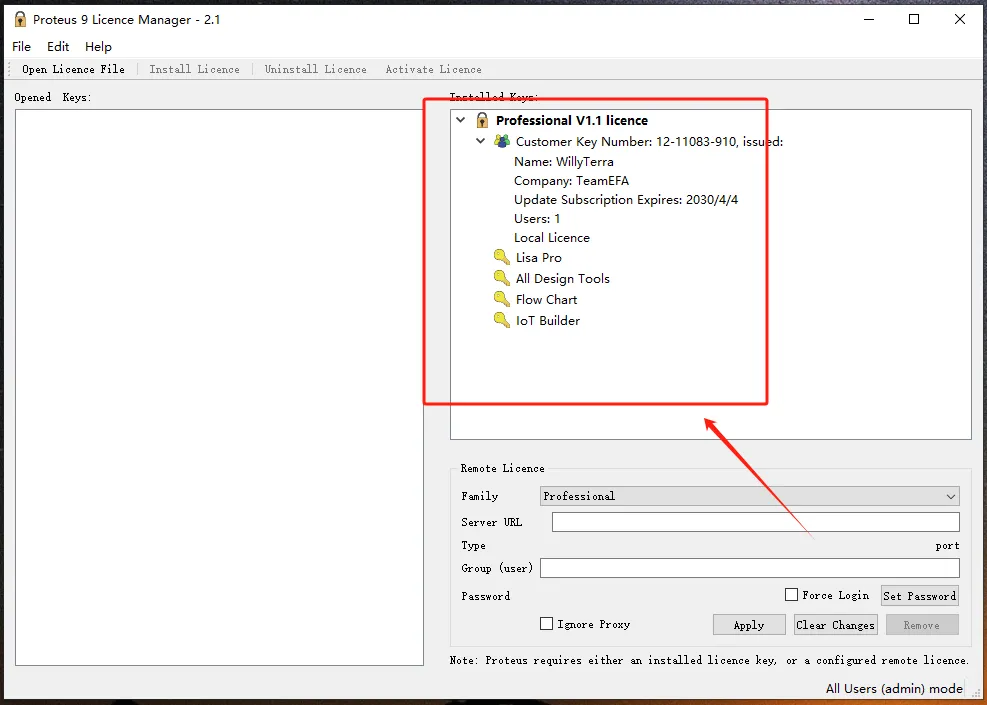Click the Apply button

[x=749, y=624]
